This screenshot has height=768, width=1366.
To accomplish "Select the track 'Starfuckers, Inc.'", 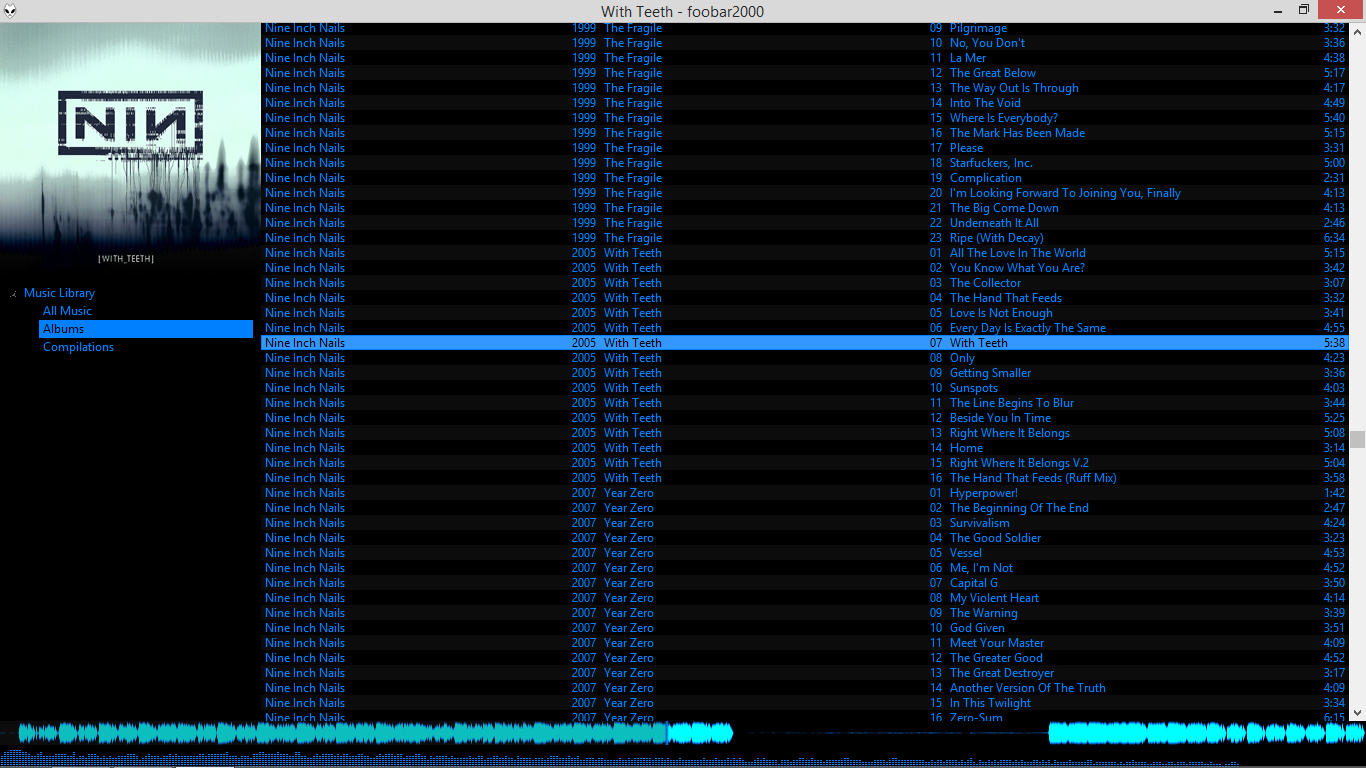I will (x=990, y=163).
